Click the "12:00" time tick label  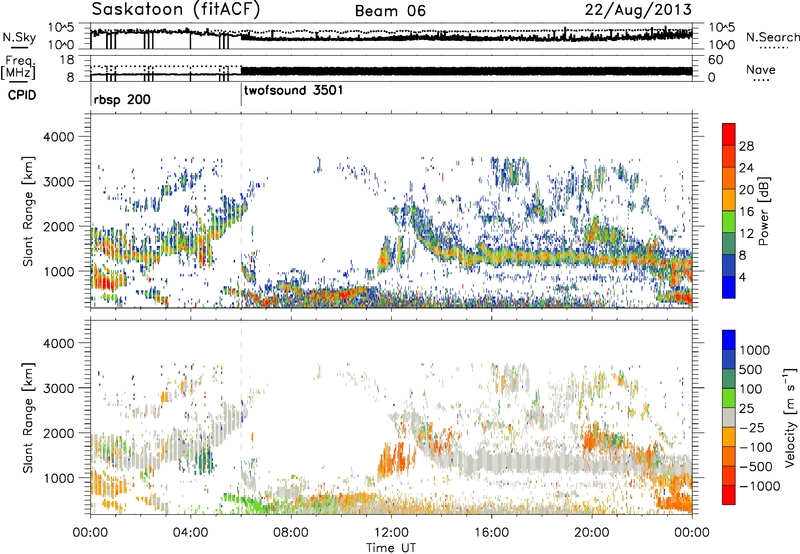click(391, 533)
